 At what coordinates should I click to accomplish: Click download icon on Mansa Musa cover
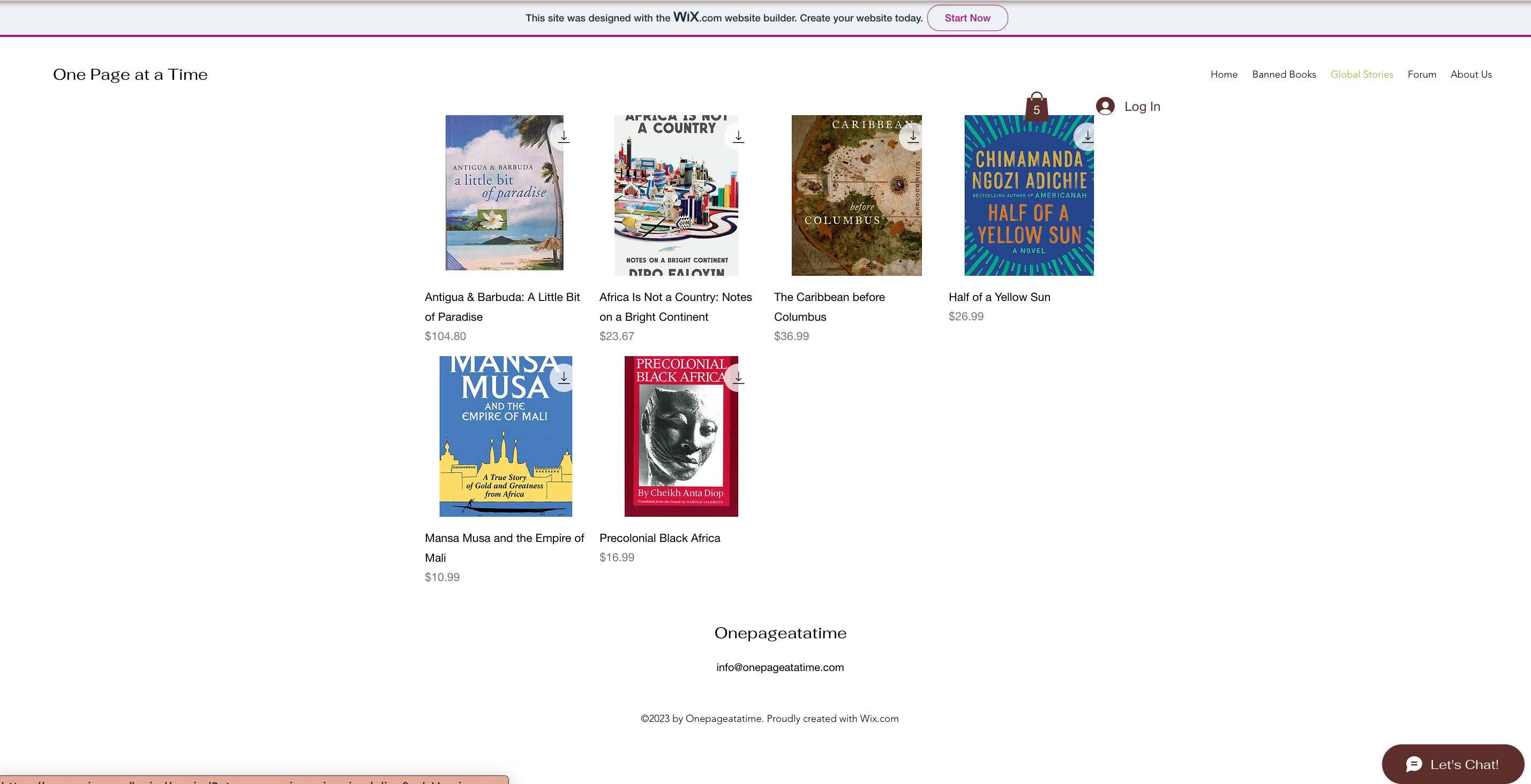(564, 378)
